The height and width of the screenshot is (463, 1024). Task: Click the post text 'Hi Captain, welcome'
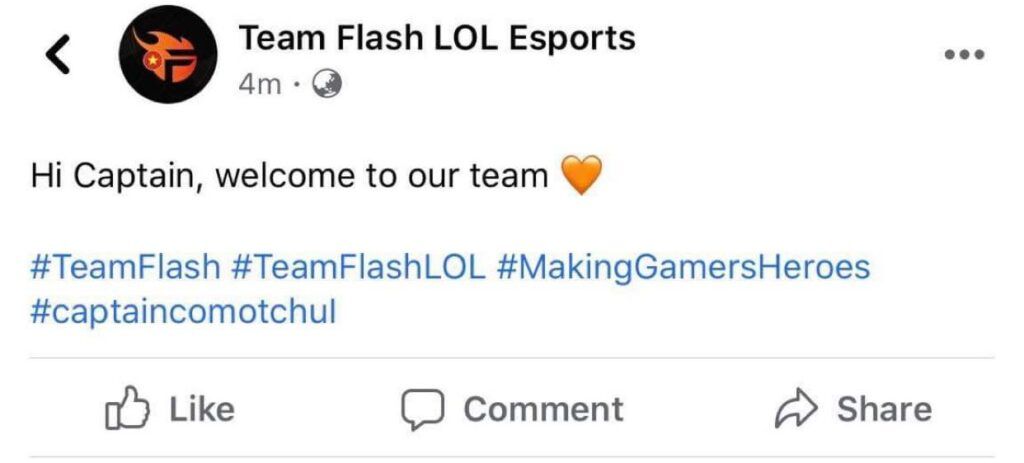coord(290,177)
